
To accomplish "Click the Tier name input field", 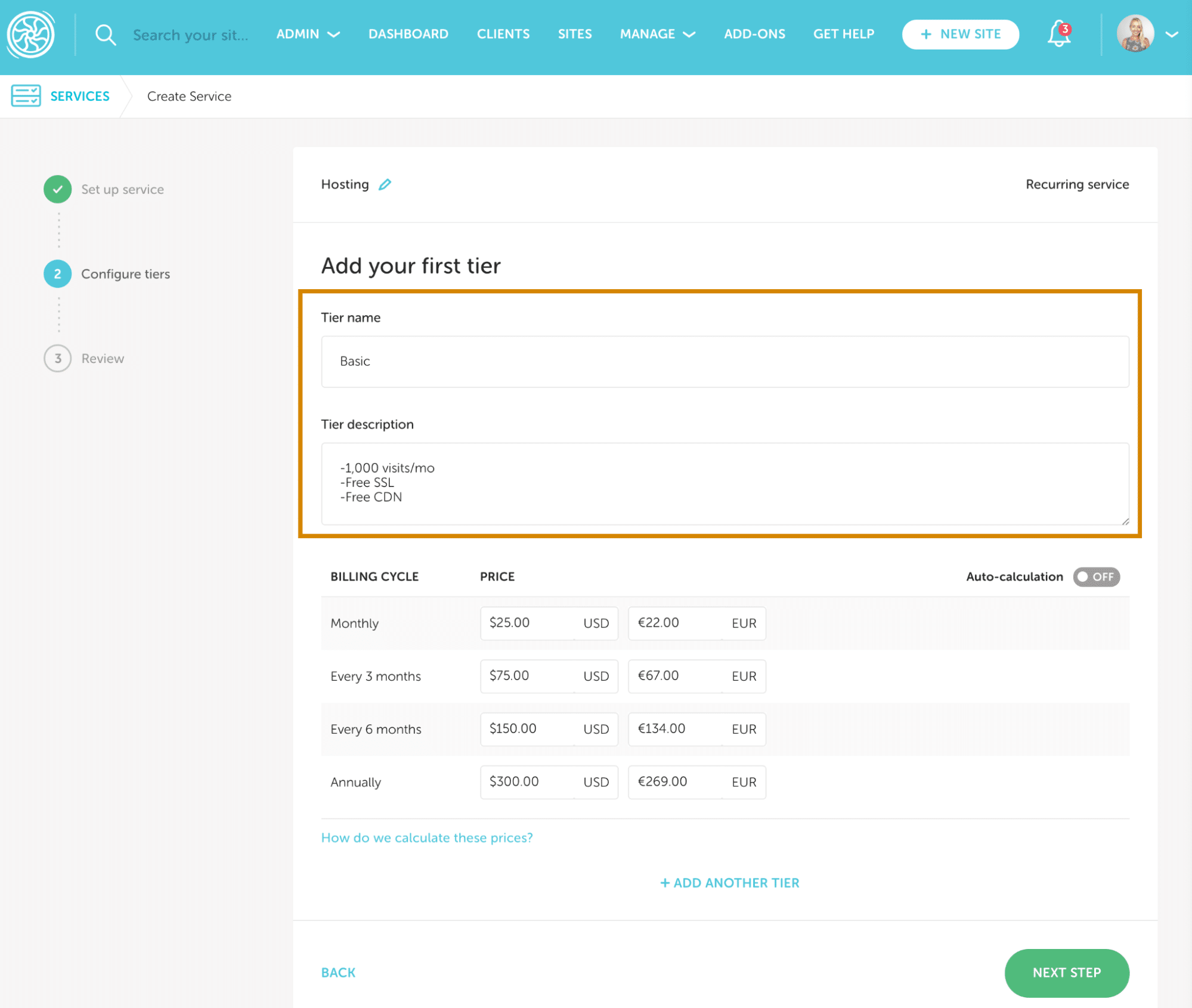I will point(725,361).
